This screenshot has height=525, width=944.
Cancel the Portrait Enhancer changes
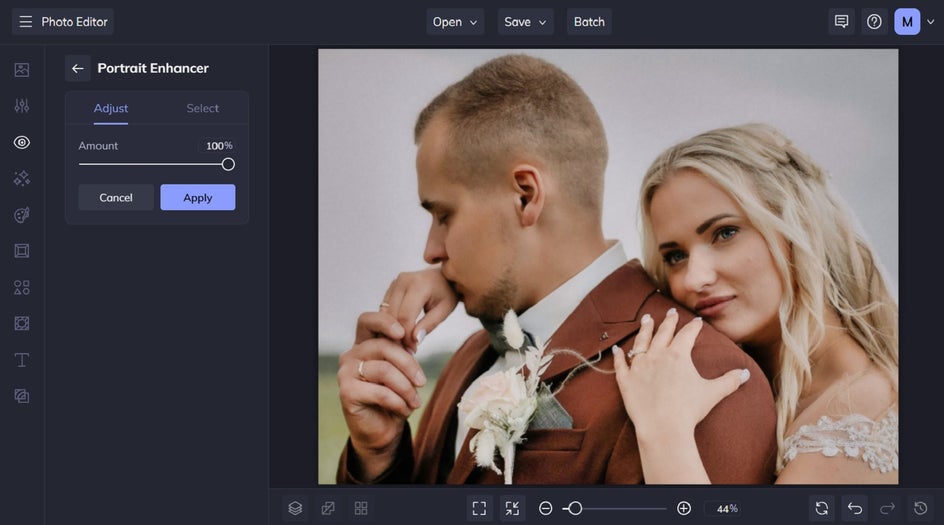pos(116,197)
